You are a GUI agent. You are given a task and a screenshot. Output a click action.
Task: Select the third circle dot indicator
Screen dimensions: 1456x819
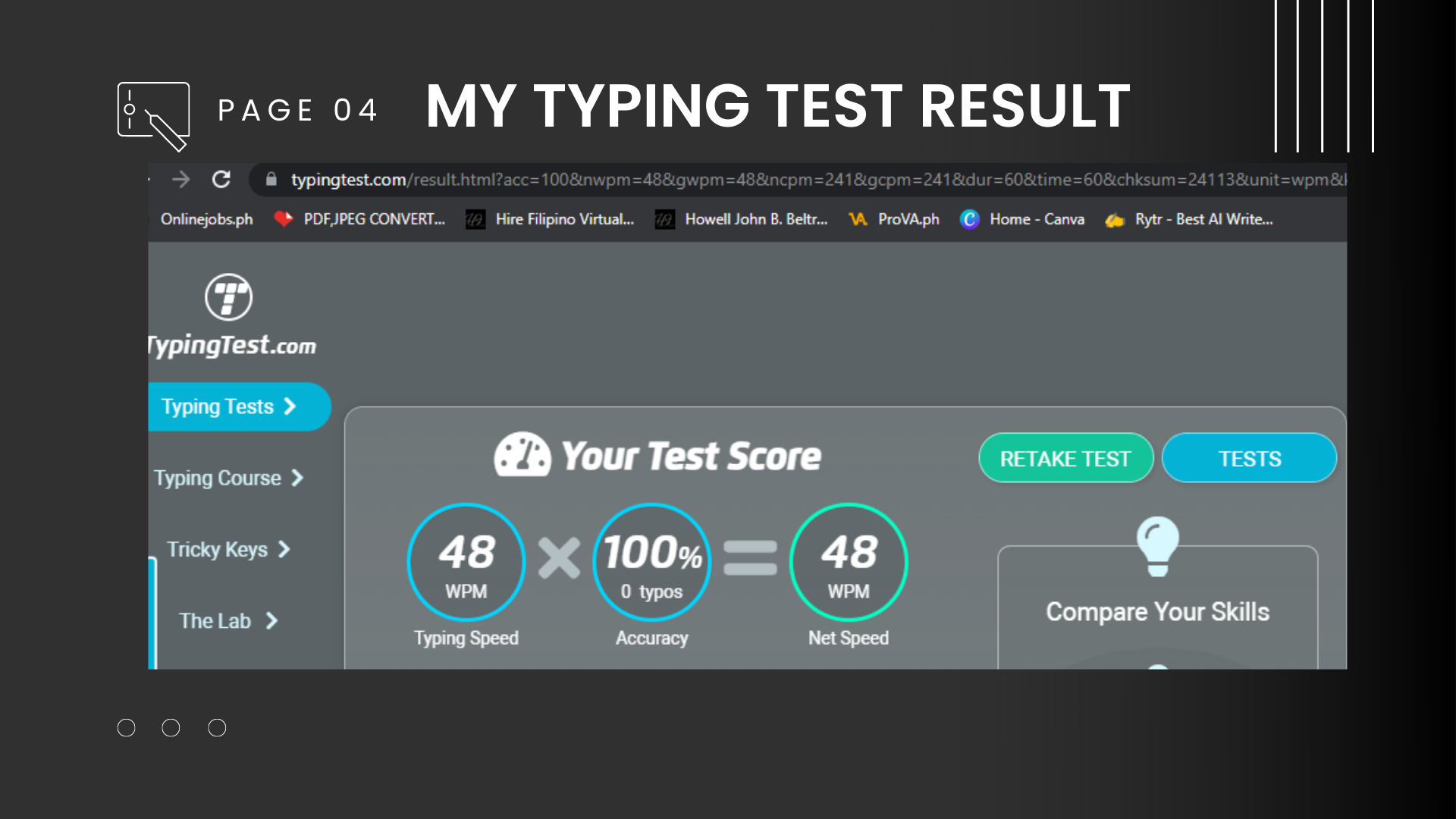[217, 728]
